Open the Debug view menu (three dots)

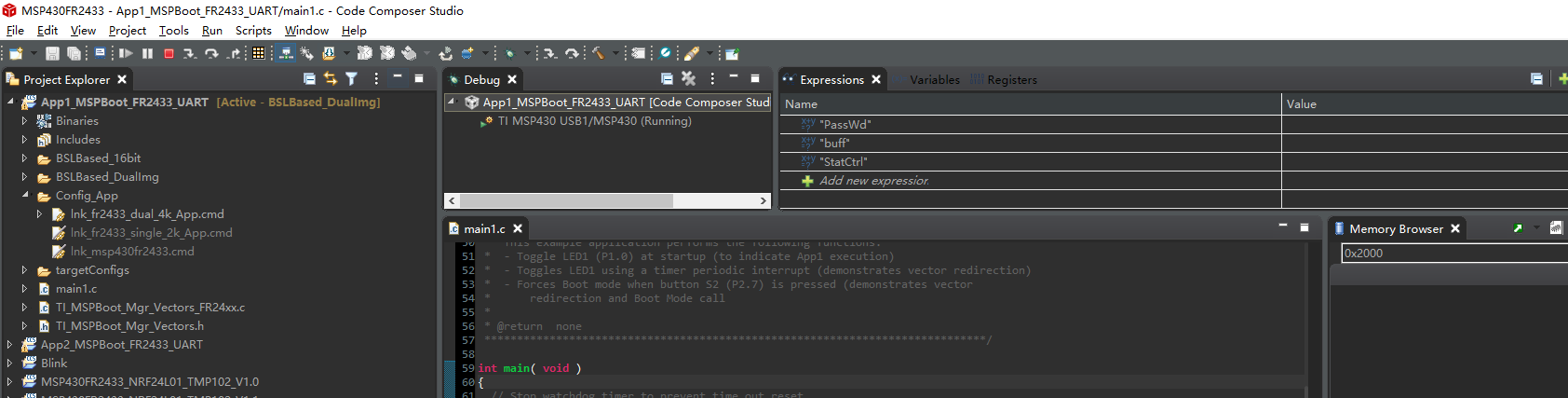click(712, 79)
